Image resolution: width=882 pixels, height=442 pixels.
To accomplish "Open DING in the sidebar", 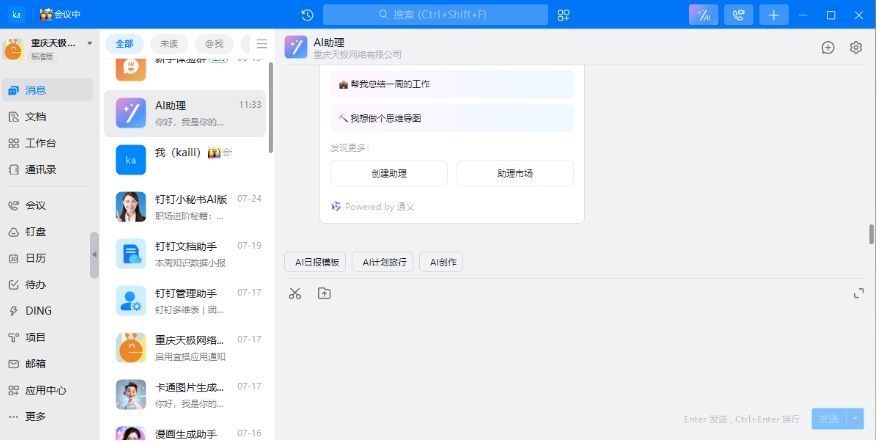I will (47, 311).
